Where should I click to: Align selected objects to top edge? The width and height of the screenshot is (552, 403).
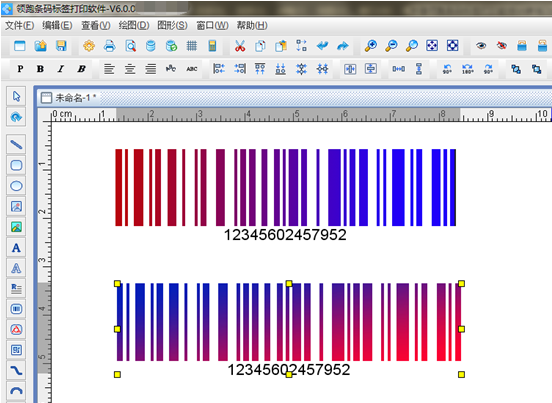point(260,69)
